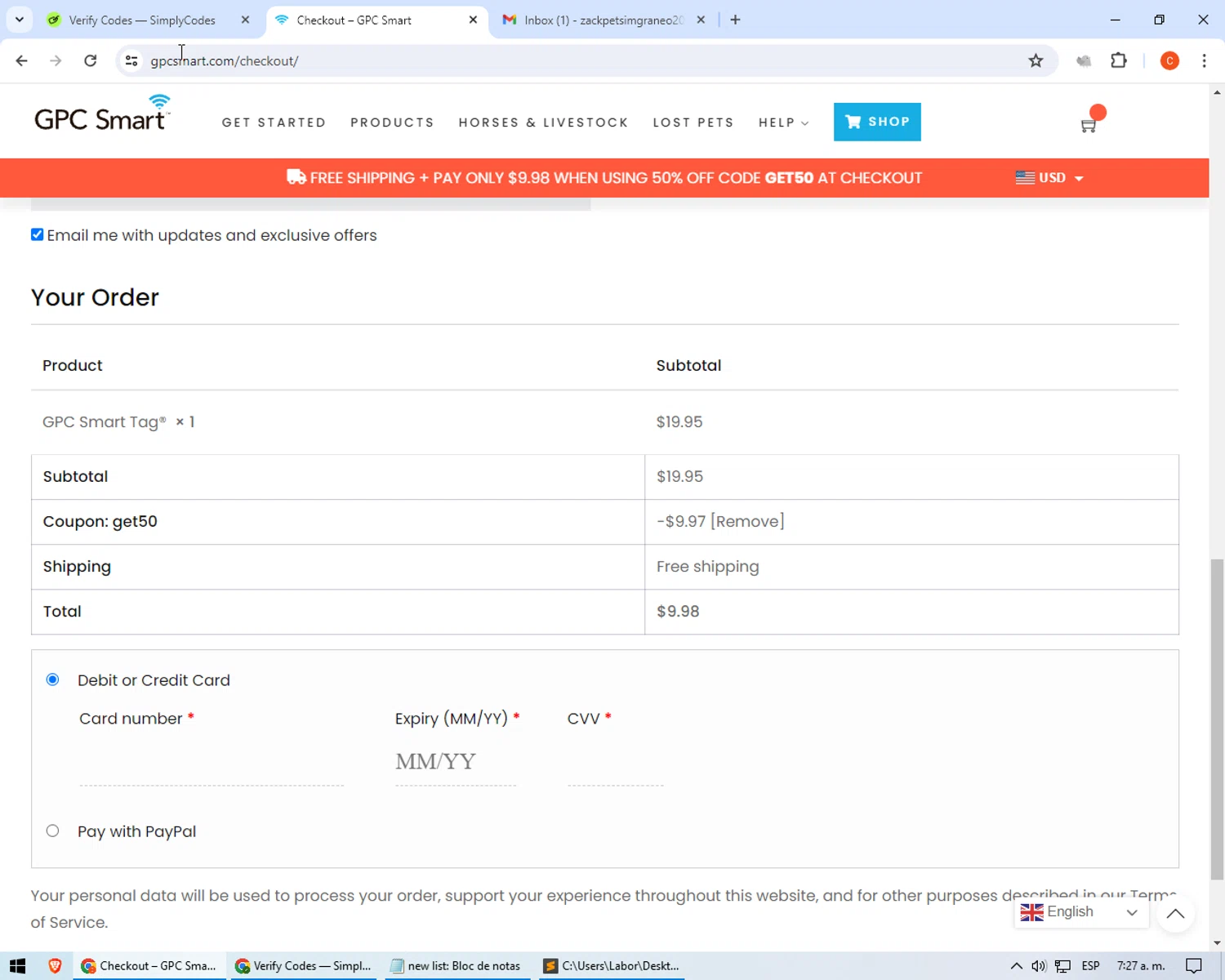This screenshot has width=1225, height=980.
Task: Click the Free shipping value cell
Action: [x=707, y=567]
